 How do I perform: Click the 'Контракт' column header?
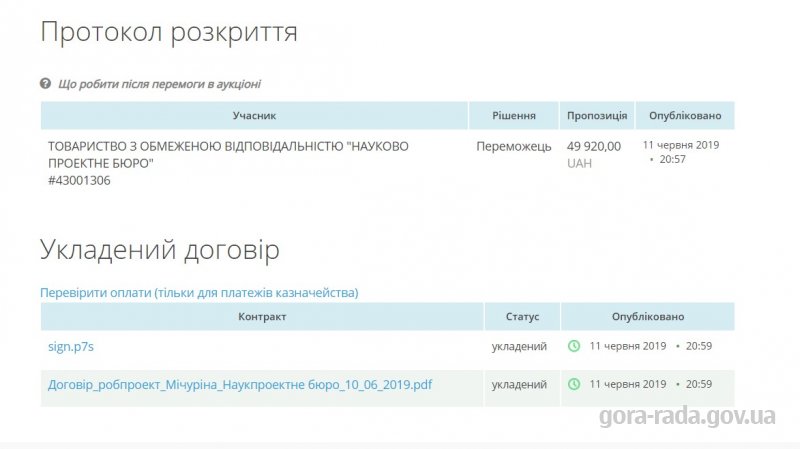(x=262, y=316)
